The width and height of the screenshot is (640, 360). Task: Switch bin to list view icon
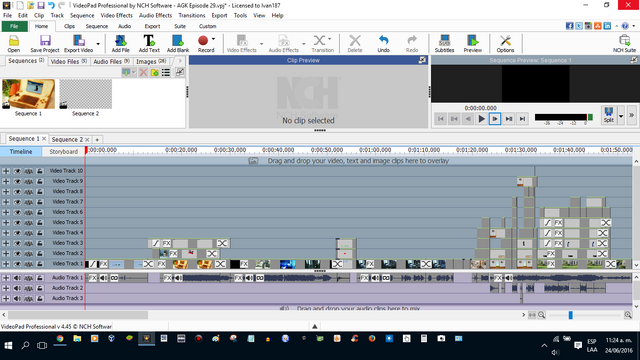(166, 73)
